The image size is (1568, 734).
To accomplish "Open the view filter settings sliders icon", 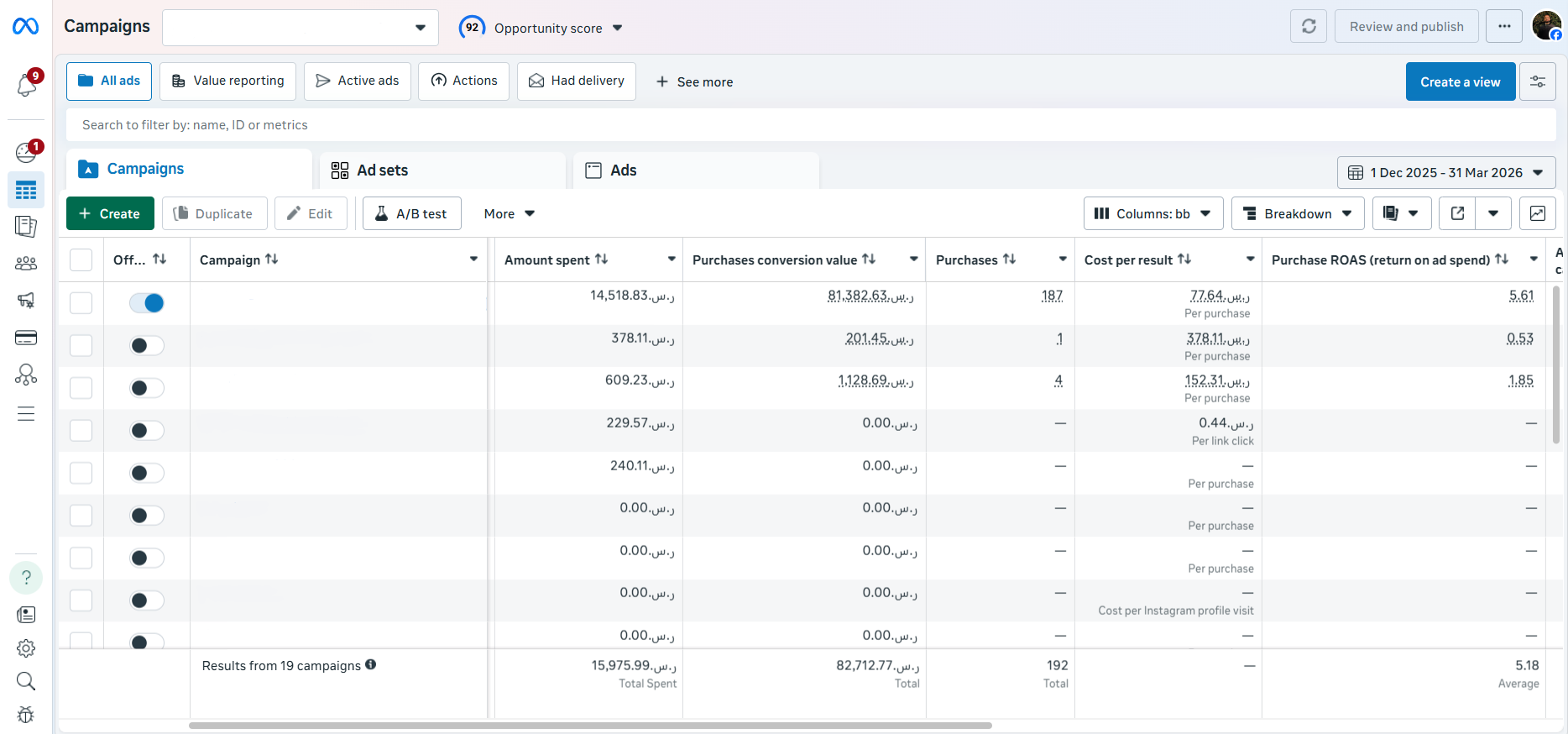I will pyautogui.click(x=1538, y=81).
